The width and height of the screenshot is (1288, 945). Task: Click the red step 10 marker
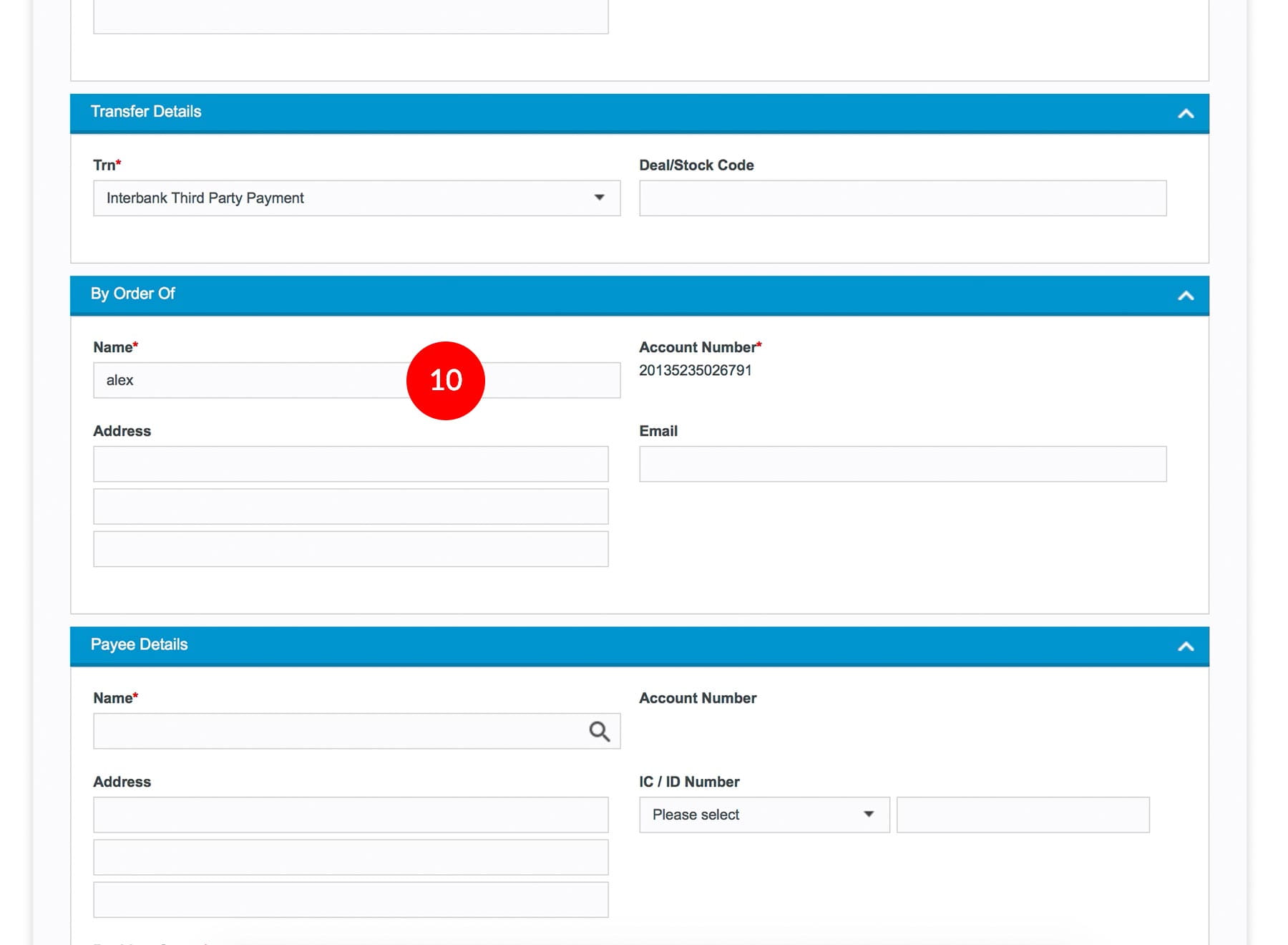(x=445, y=380)
